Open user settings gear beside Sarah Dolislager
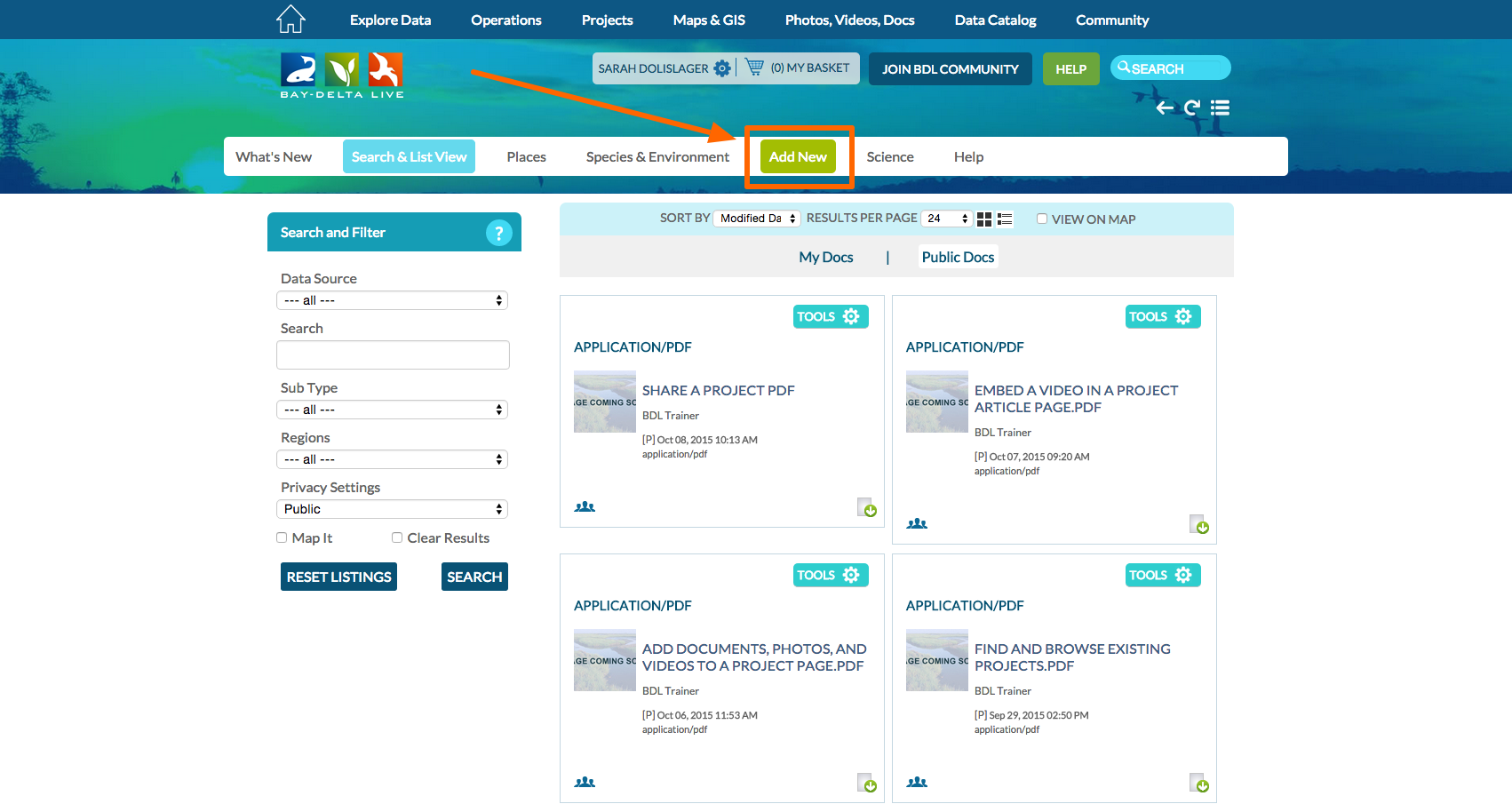This screenshot has height=812, width=1512. click(722, 68)
